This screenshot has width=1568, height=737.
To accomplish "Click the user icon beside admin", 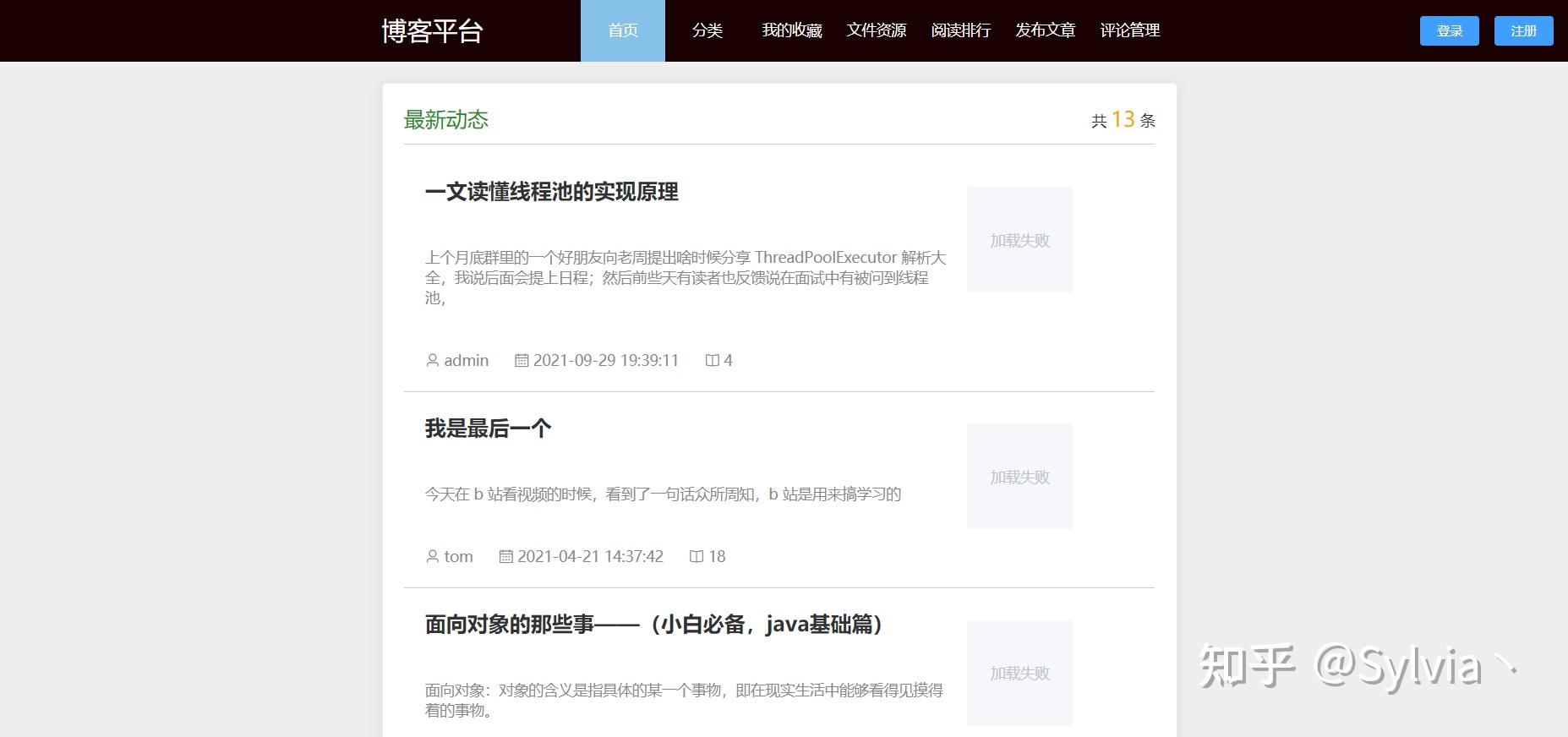I will point(432,360).
